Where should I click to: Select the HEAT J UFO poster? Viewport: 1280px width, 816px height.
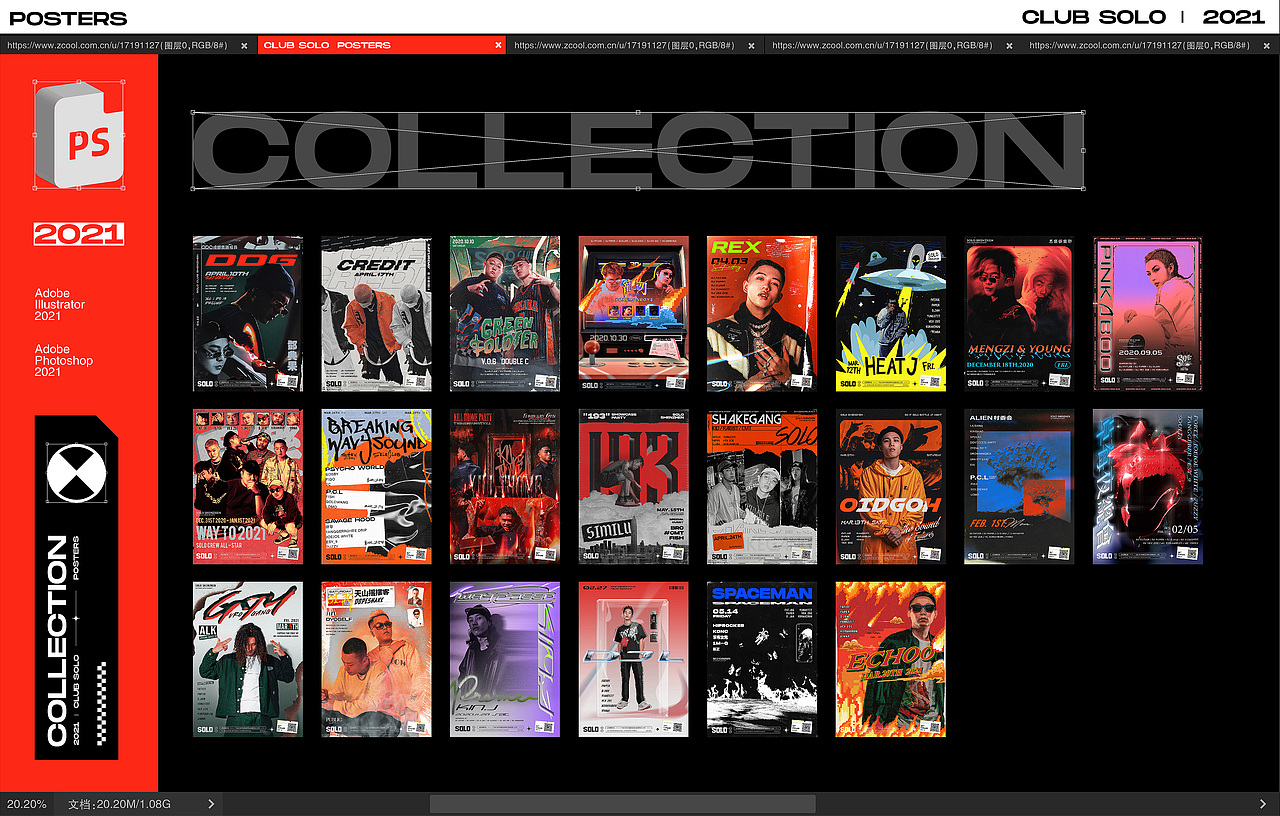(x=891, y=314)
